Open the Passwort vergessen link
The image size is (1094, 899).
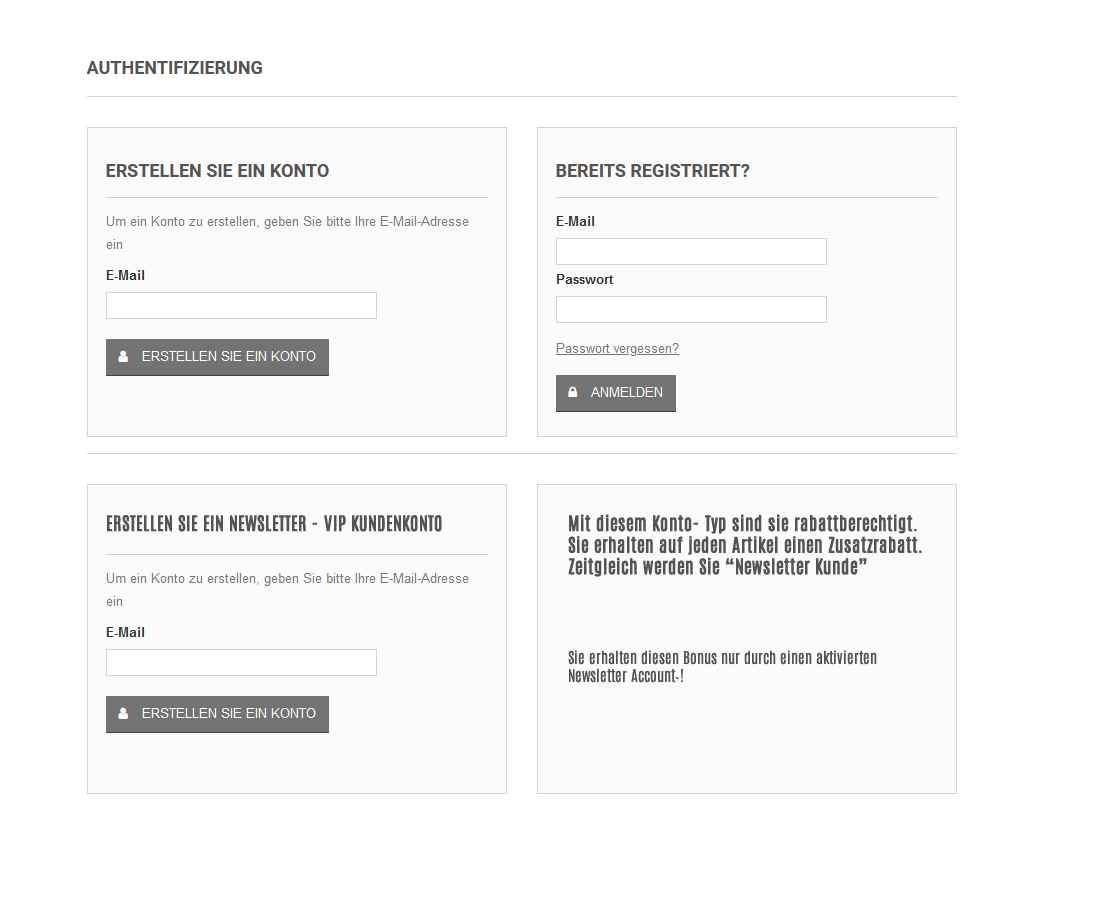617,349
